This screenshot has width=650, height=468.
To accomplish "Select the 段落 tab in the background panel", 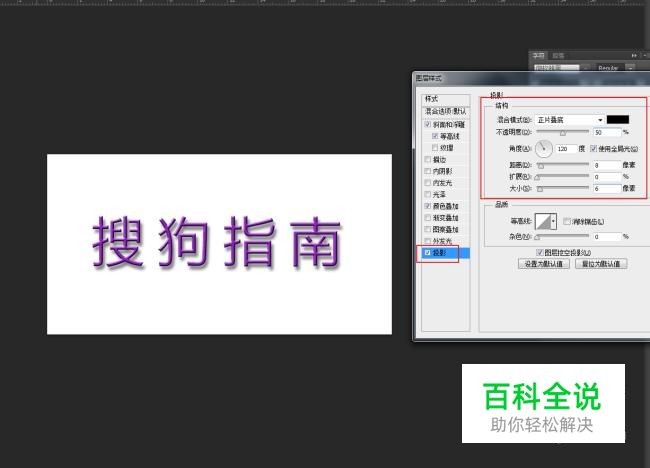I will (558, 56).
